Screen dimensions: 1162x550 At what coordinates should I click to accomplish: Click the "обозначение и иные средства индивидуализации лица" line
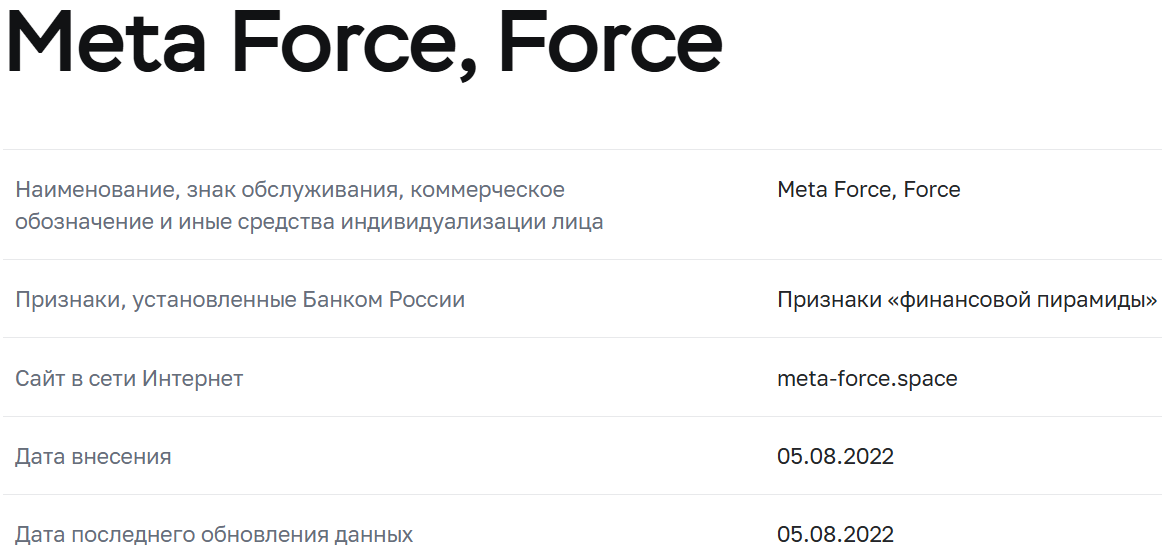point(309,222)
